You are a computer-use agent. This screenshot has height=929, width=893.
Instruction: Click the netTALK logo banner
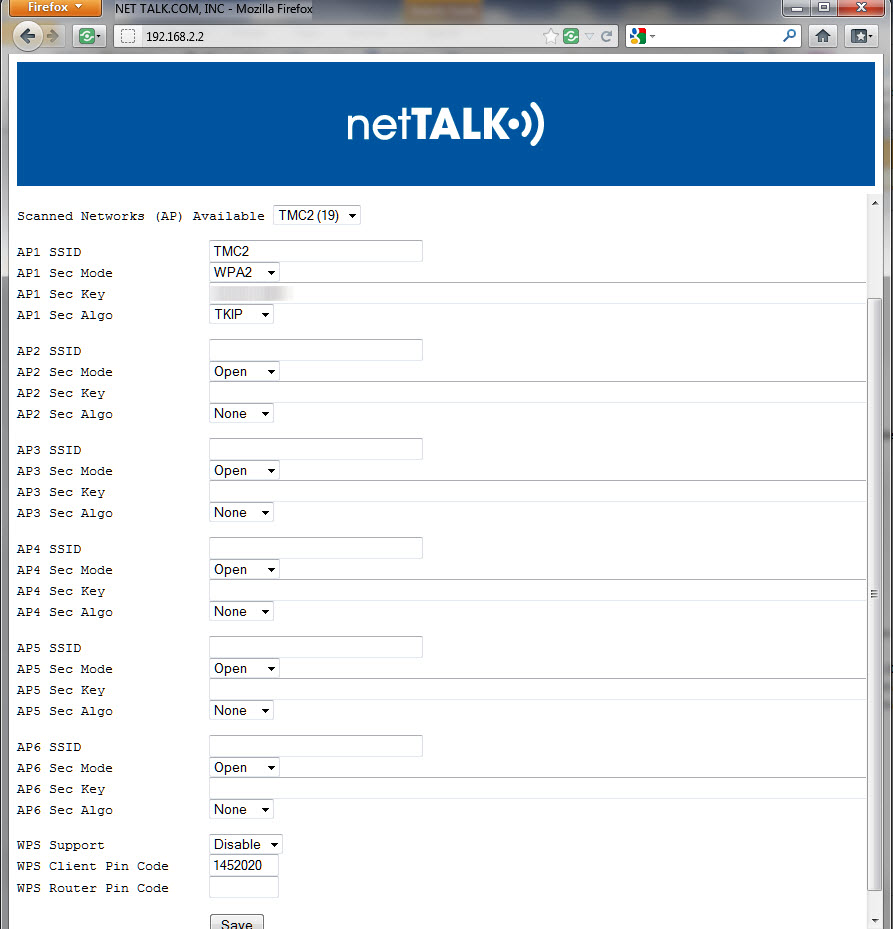[x=446, y=124]
